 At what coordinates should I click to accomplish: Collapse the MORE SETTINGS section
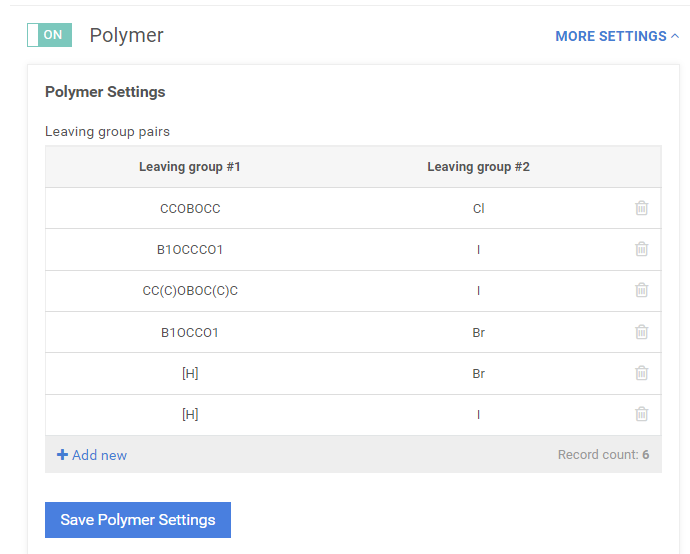(610, 36)
